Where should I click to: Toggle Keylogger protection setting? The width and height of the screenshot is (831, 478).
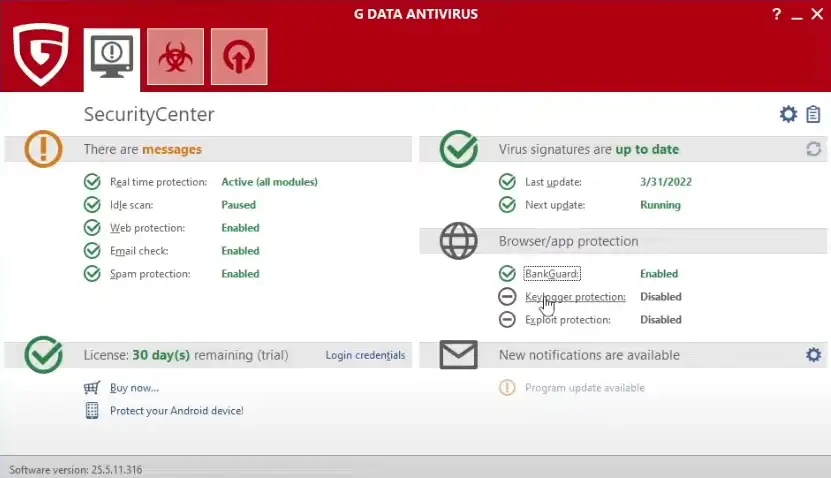[x=575, y=297]
